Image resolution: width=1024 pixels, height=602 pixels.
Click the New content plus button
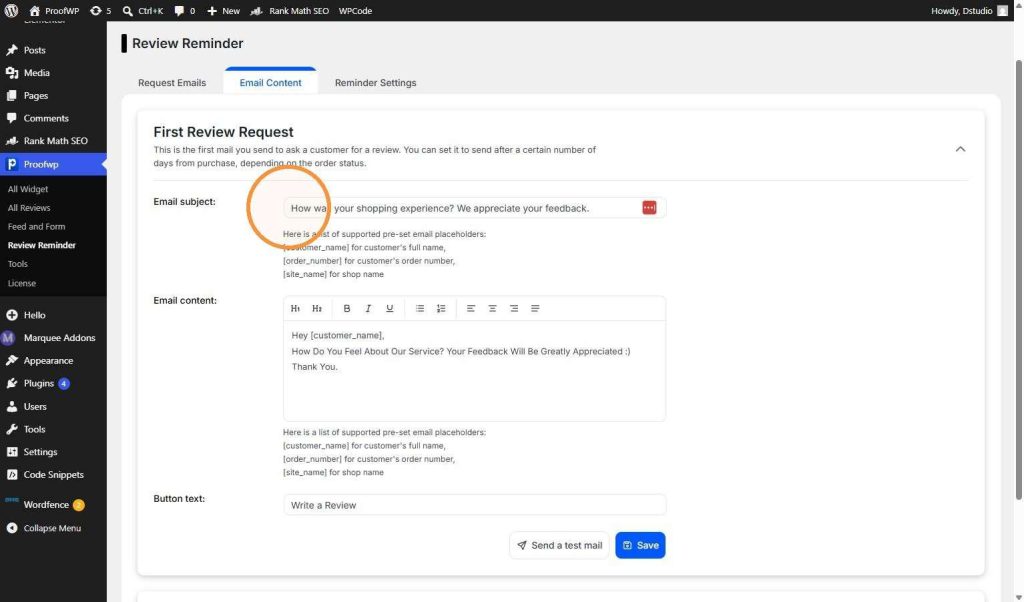(223, 10)
